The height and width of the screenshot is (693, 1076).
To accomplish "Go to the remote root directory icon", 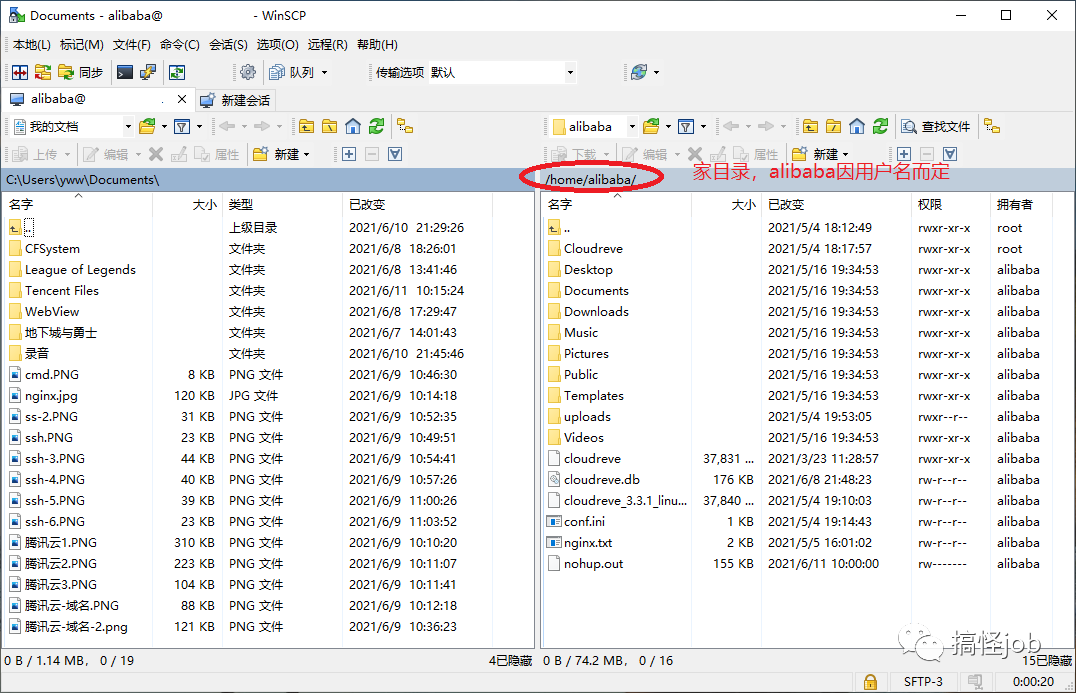I will coord(833,126).
